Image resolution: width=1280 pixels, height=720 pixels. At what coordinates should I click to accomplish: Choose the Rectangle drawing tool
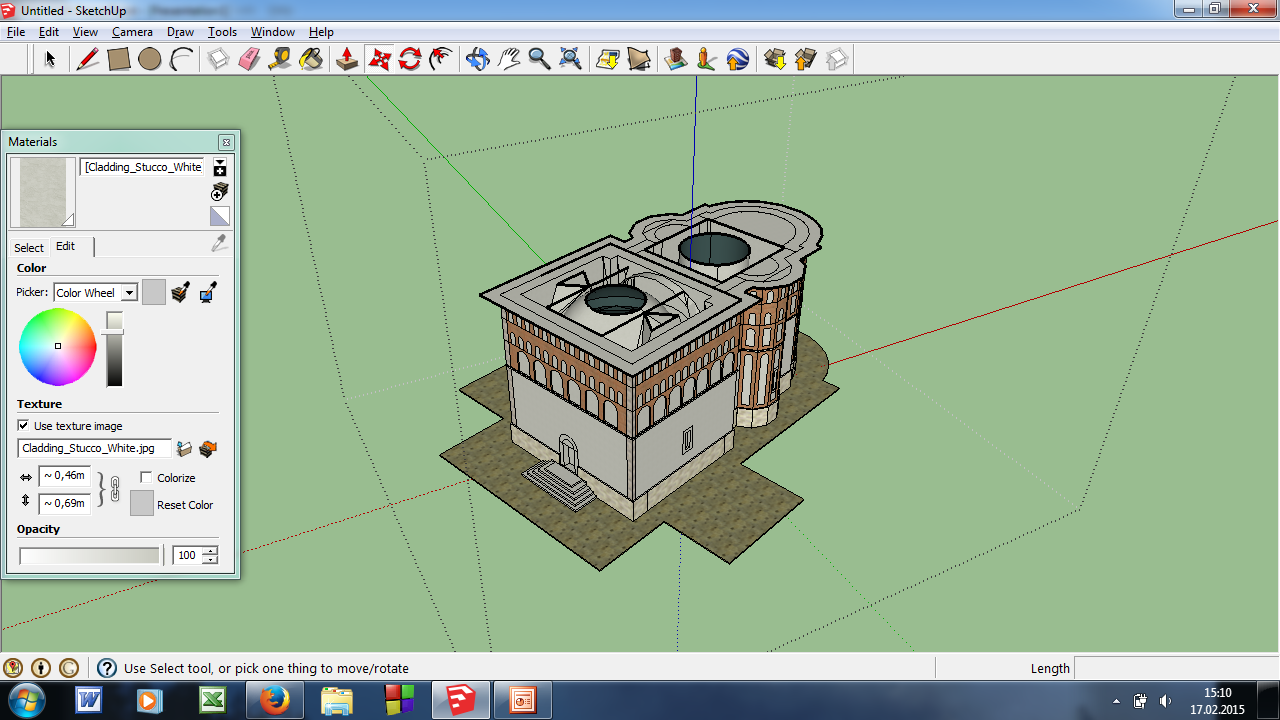(x=119, y=59)
